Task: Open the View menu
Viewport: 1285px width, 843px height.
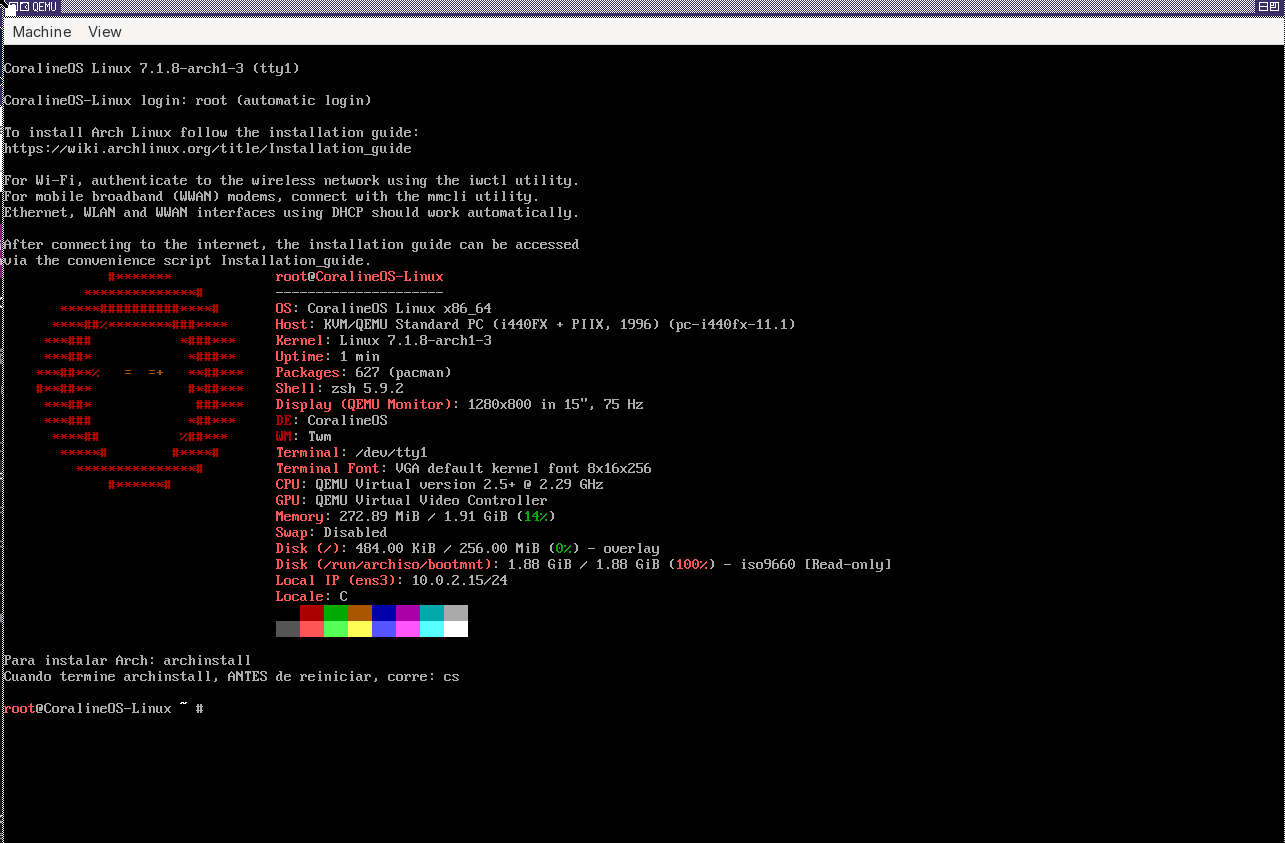Action: [105, 32]
